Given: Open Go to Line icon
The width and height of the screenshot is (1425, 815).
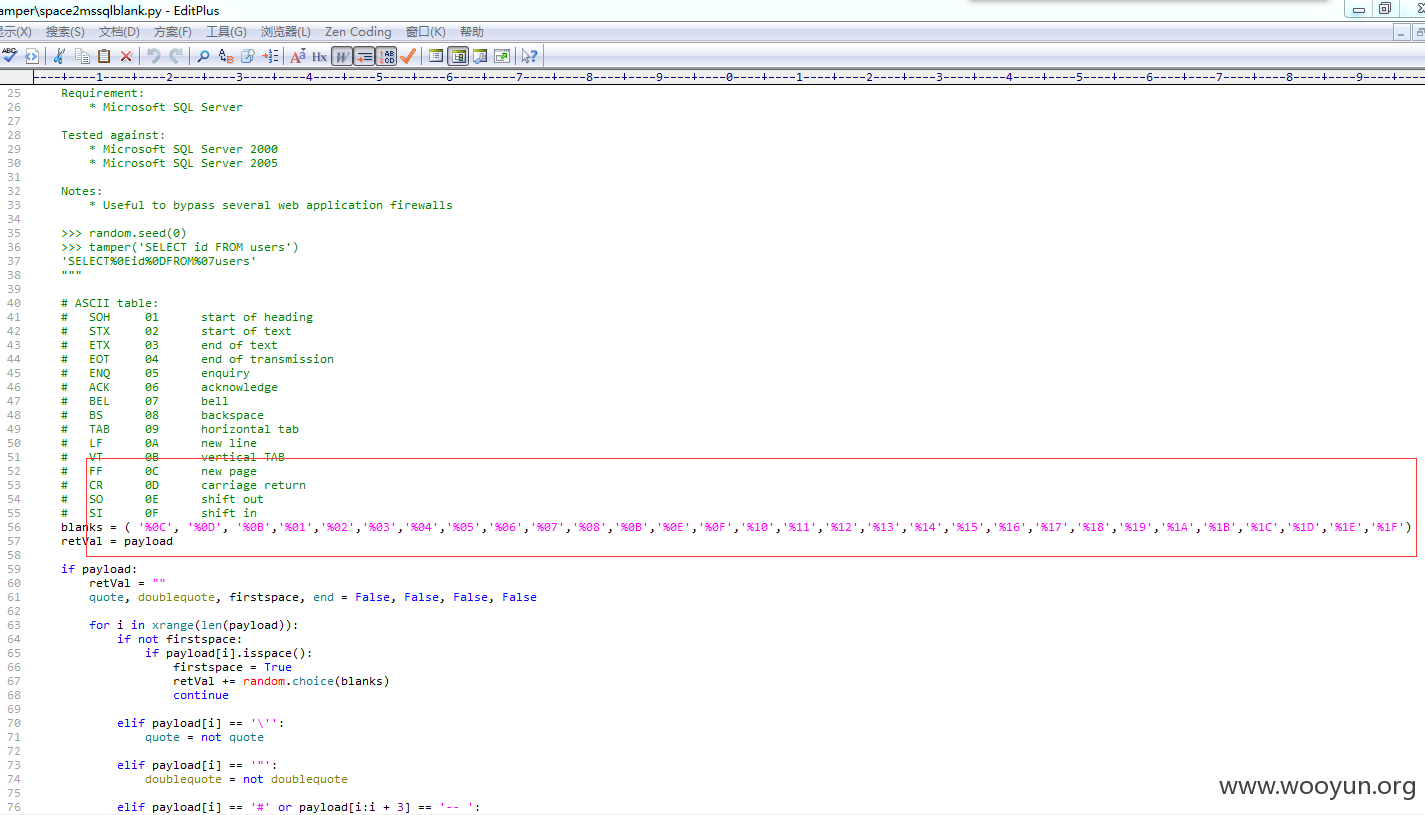Looking at the screenshot, I should [x=270, y=56].
